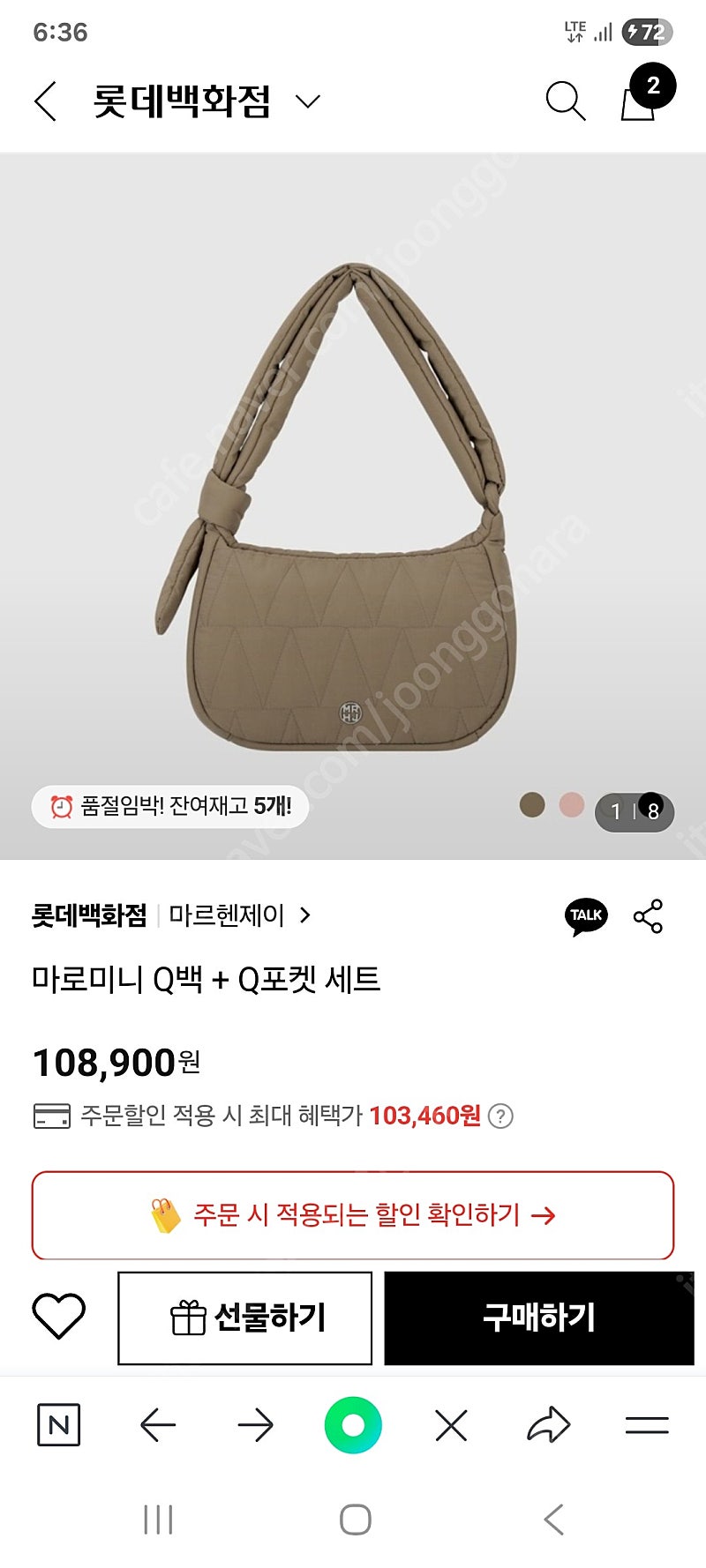
Task: Open the 마르헨제이 brand page chevron
Action: pyautogui.click(x=305, y=915)
